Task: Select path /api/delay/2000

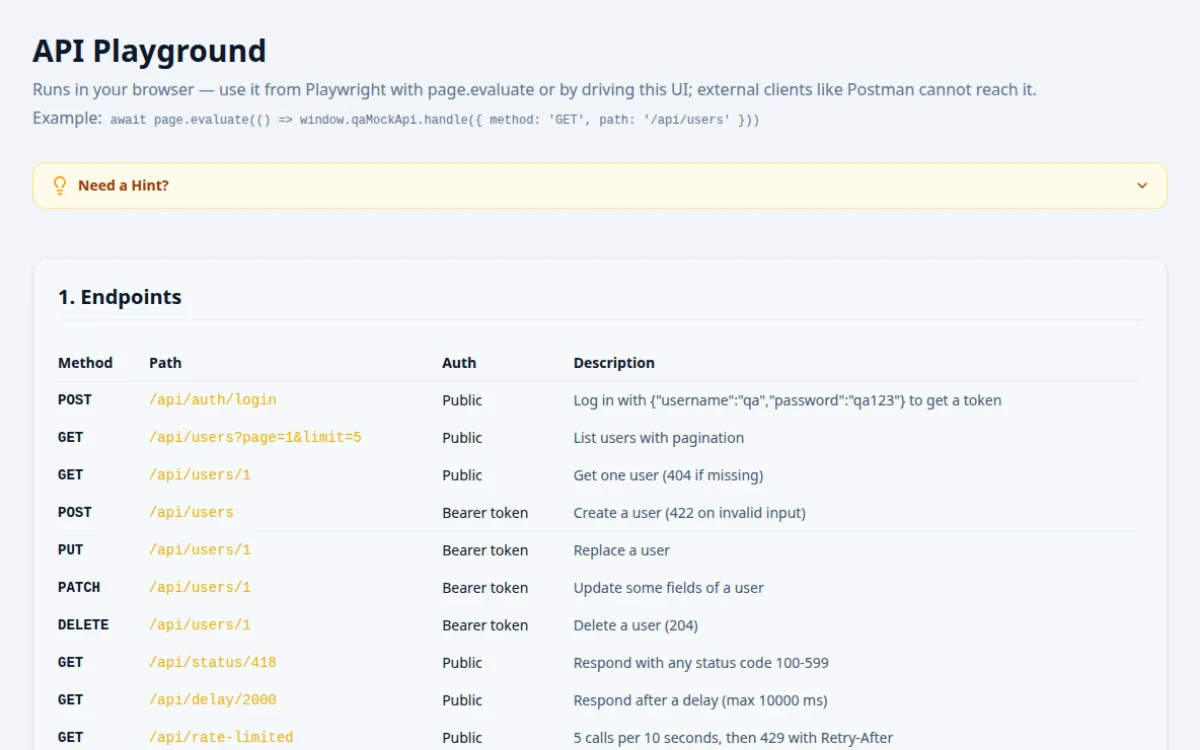Action: pos(212,700)
